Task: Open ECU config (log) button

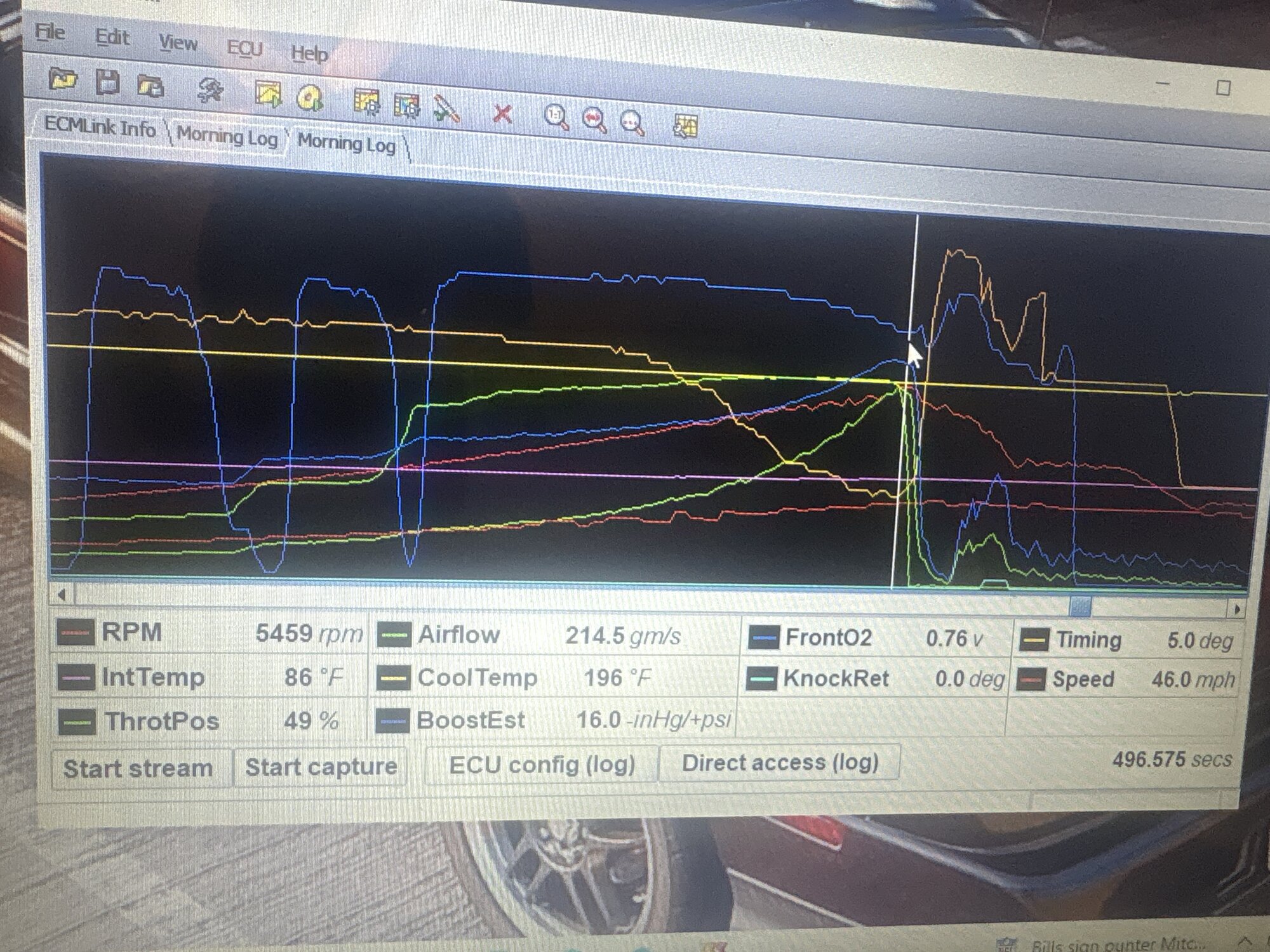Action: [x=542, y=764]
